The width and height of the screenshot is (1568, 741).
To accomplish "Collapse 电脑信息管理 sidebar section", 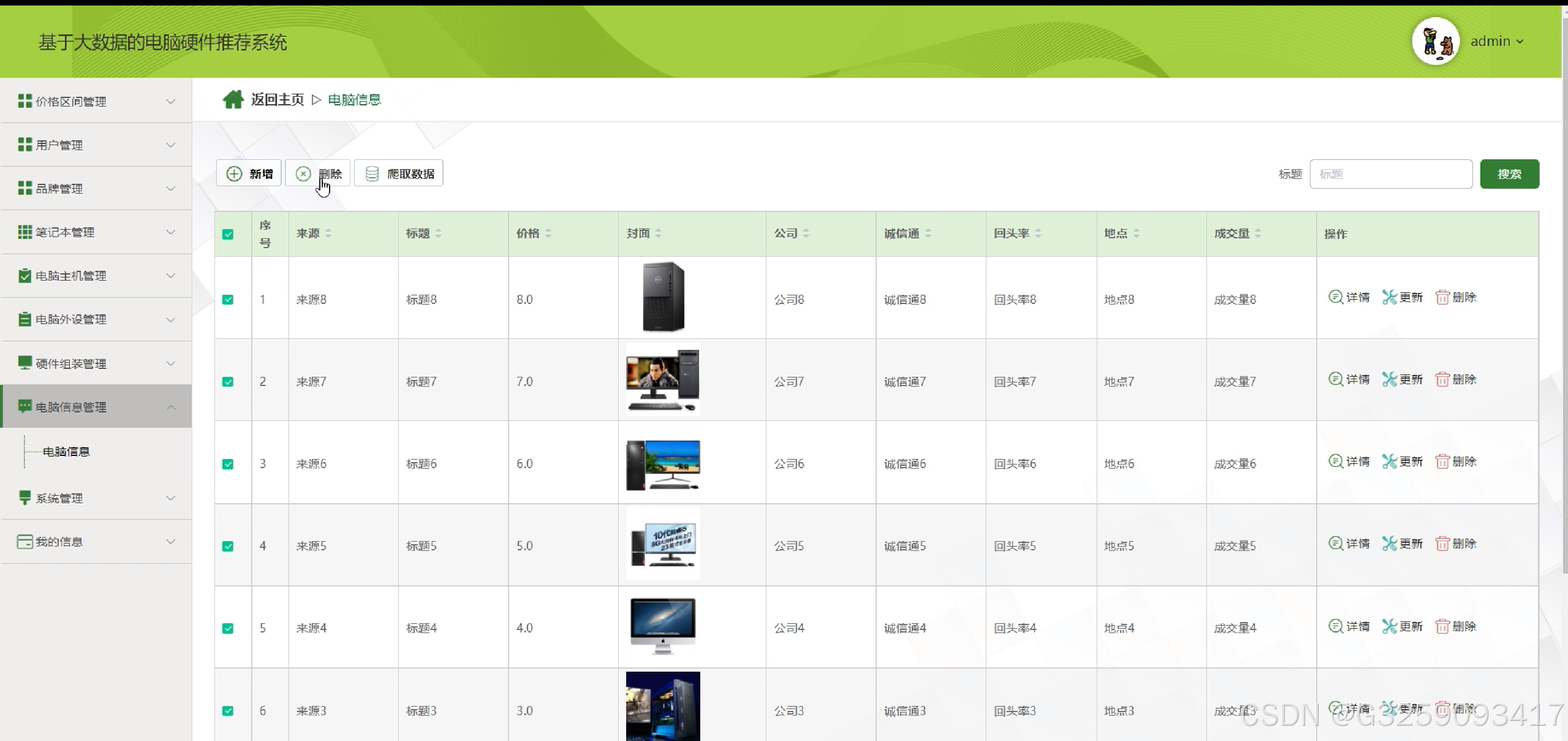I will [96, 407].
